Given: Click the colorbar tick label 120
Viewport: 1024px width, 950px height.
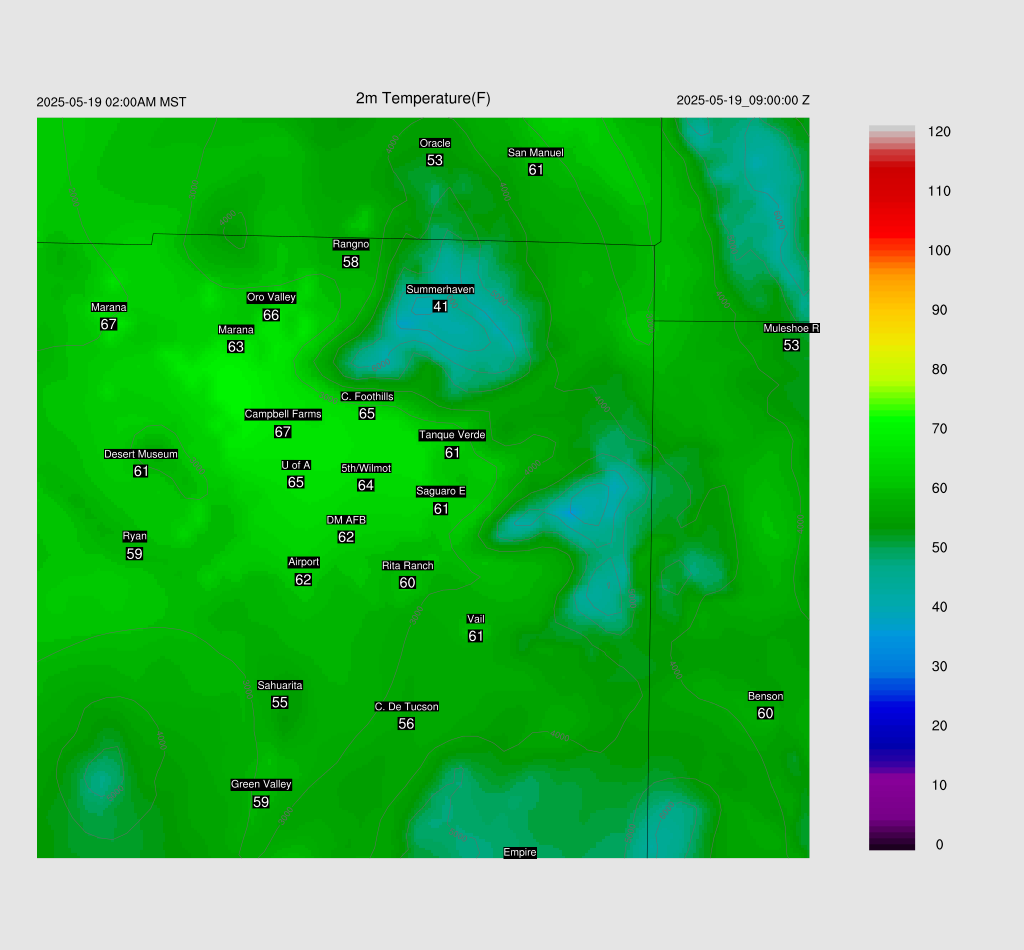Looking at the screenshot, I should point(939,132).
